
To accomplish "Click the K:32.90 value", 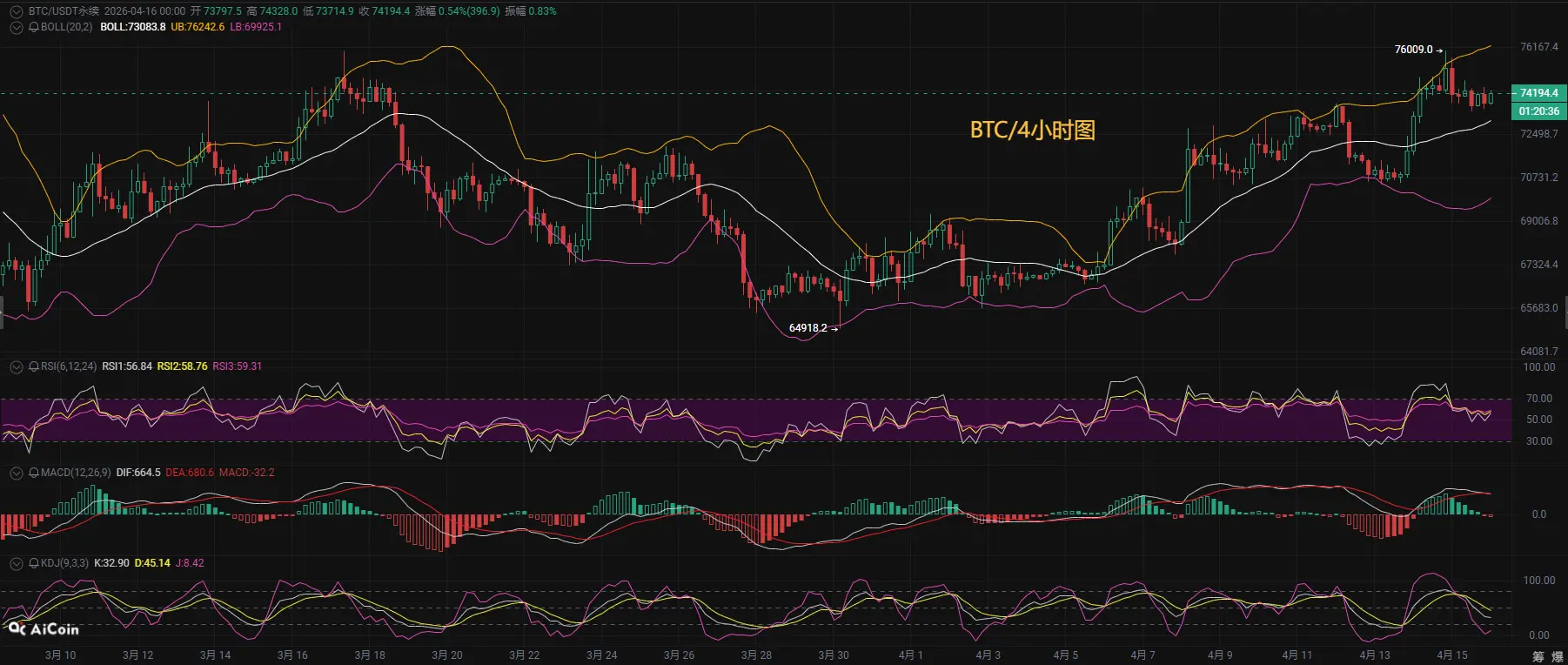I will (x=111, y=563).
